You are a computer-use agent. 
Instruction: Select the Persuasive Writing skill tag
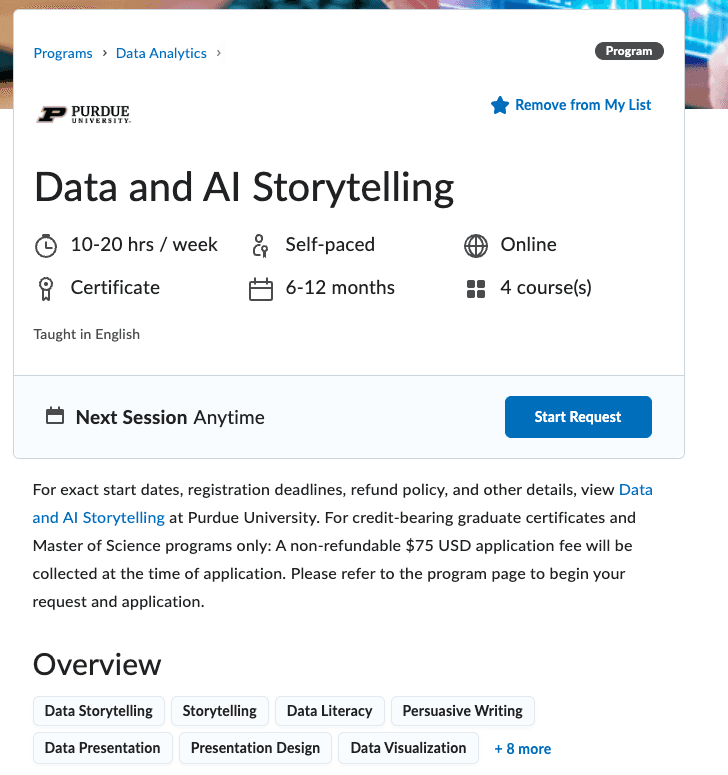click(x=462, y=711)
